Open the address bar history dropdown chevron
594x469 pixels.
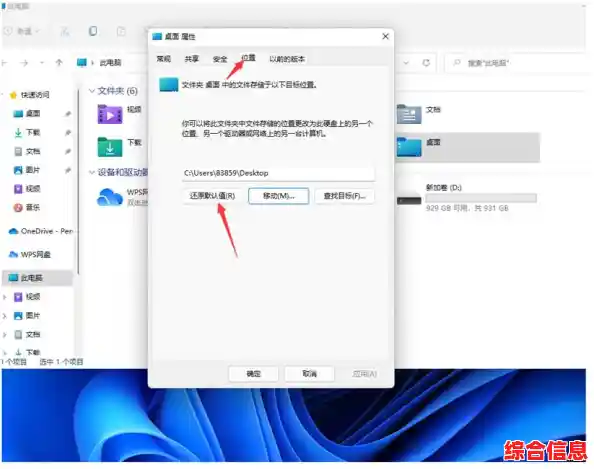point(406,63)
